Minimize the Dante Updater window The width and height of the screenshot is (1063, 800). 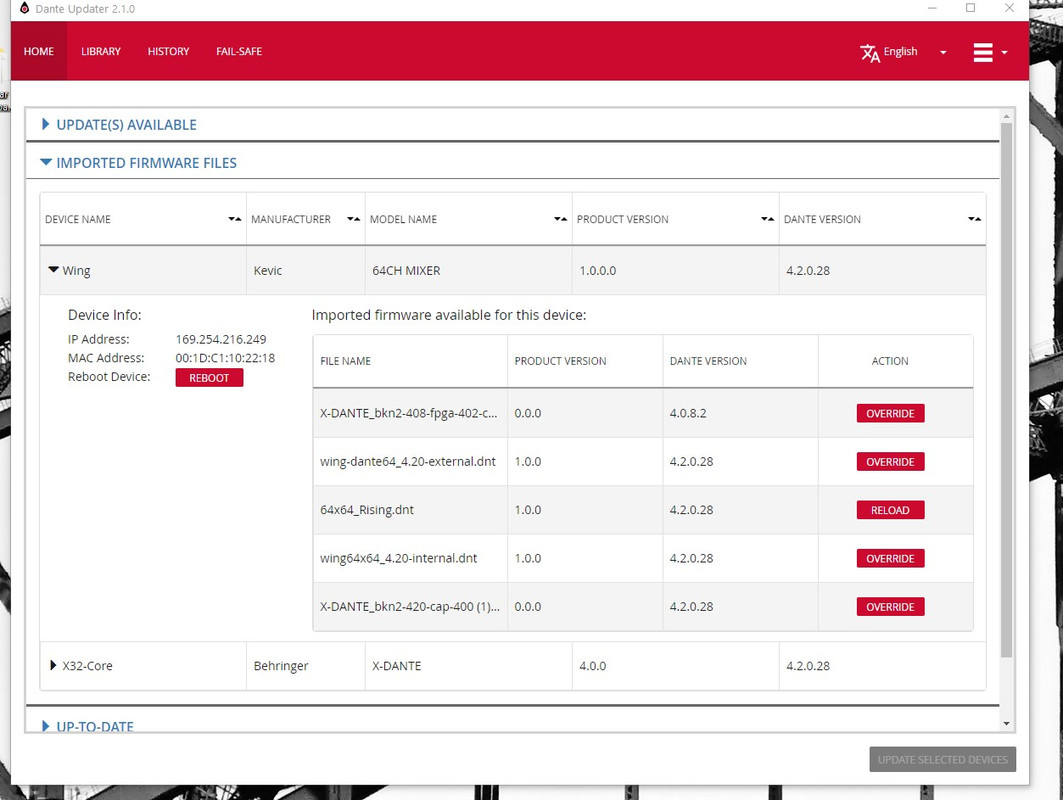[x=932, y=8]
